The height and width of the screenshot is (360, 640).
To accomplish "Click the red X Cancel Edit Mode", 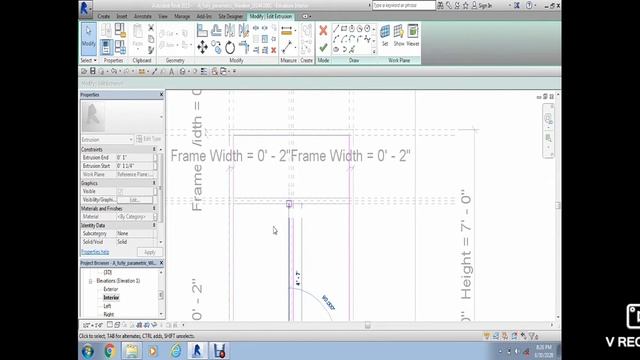I will (x=323, y=31).
